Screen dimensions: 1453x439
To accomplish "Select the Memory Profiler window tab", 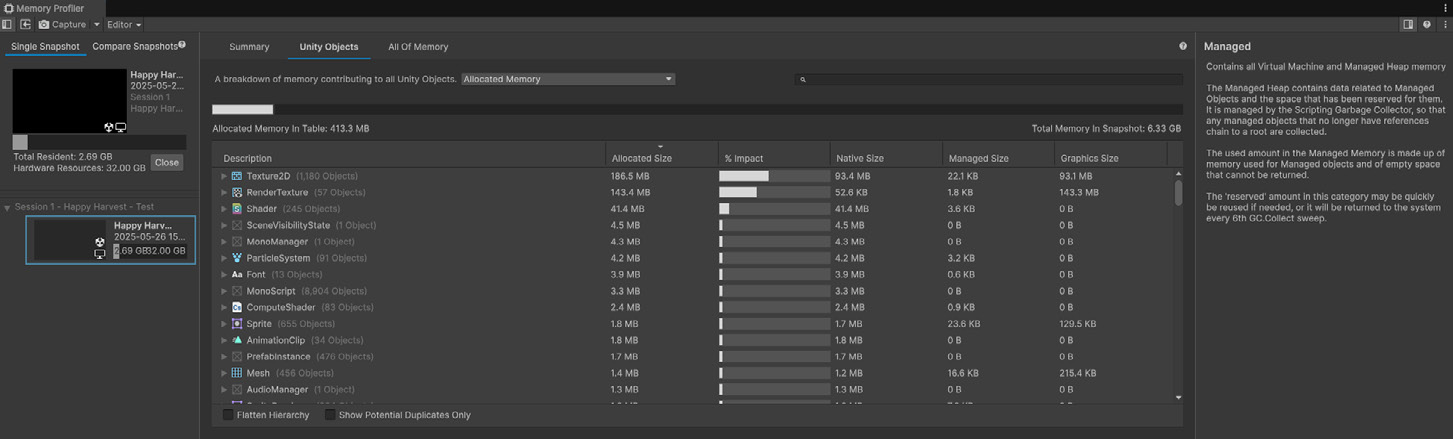I will tap(45, 8).
